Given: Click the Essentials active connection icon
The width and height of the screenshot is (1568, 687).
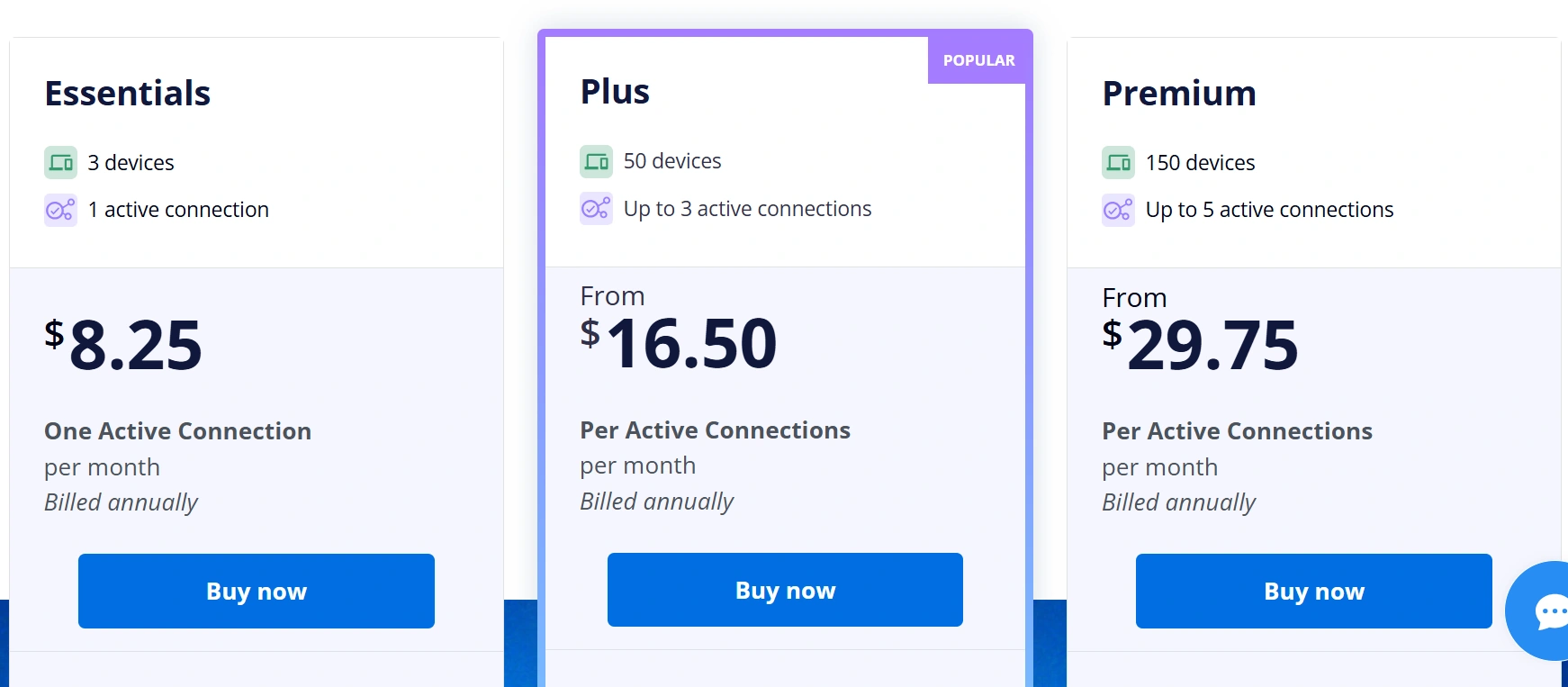Looking at the screenshot, I should pyautogui.click(x=60, y=210).
